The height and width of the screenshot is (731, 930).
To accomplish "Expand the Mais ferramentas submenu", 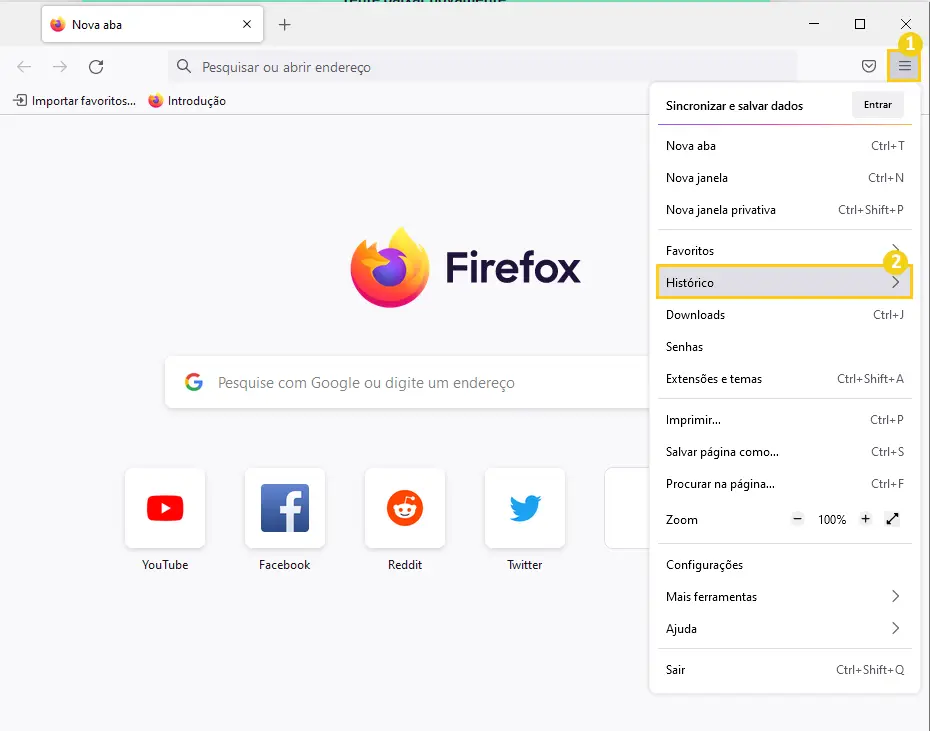I will [785, 597].
